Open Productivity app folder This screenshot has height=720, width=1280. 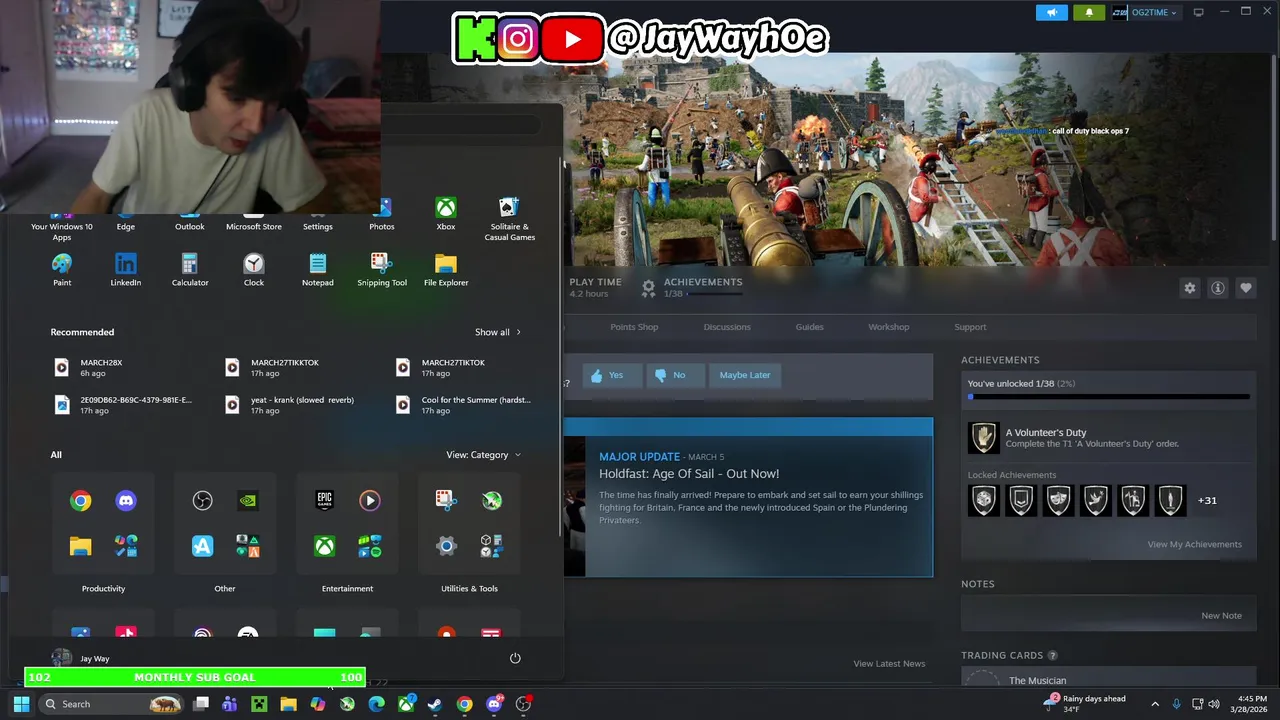[103, 523]
